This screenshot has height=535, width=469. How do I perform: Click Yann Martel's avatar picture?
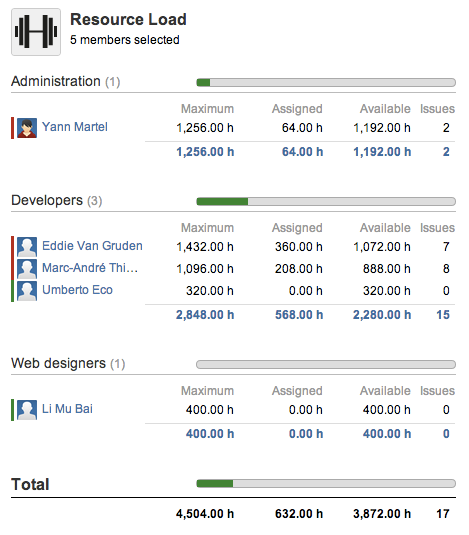point(27,128)
